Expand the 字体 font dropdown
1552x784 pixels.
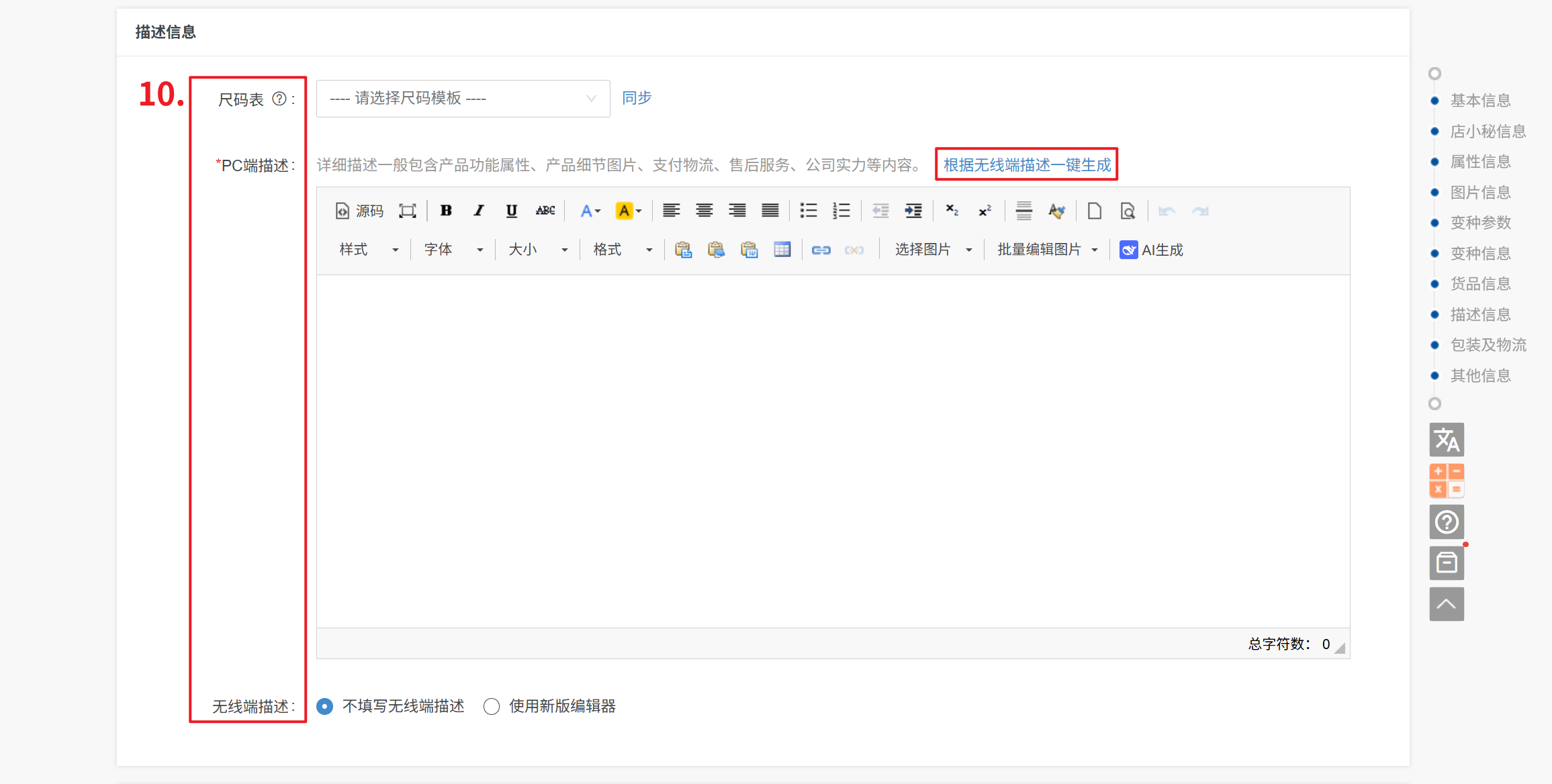[453, 250]
